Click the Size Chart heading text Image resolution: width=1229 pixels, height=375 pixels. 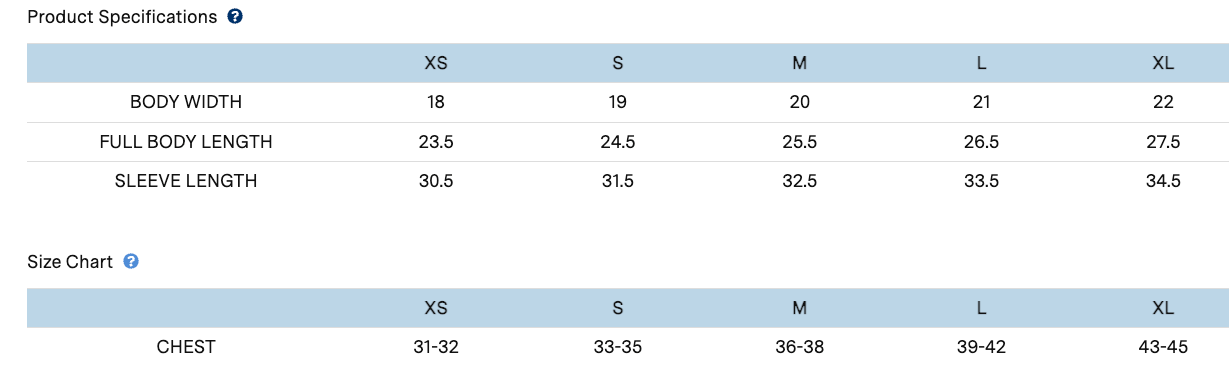(70, 262)
